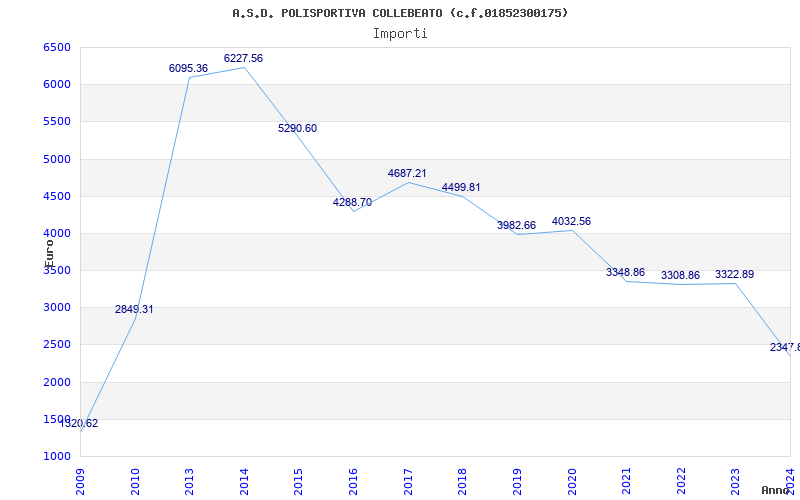Click the 4288.70 value label

352,203
